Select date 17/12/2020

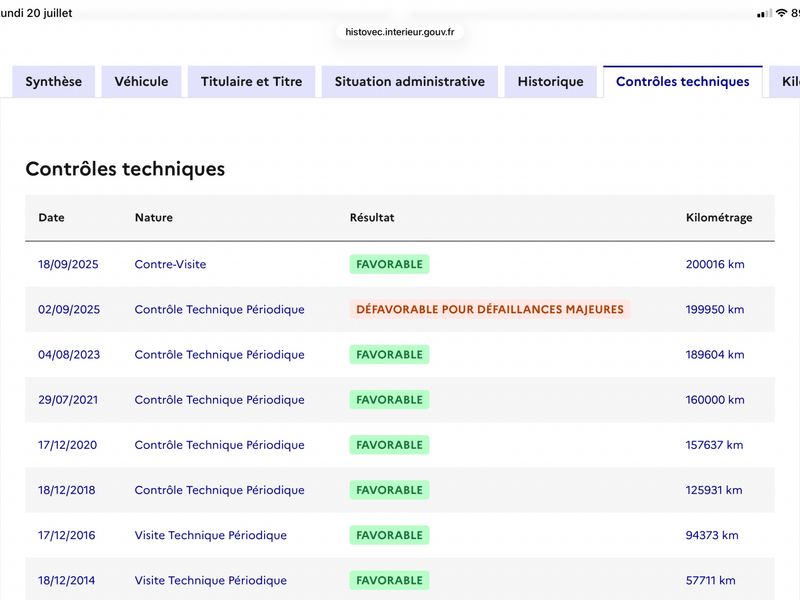67,445
